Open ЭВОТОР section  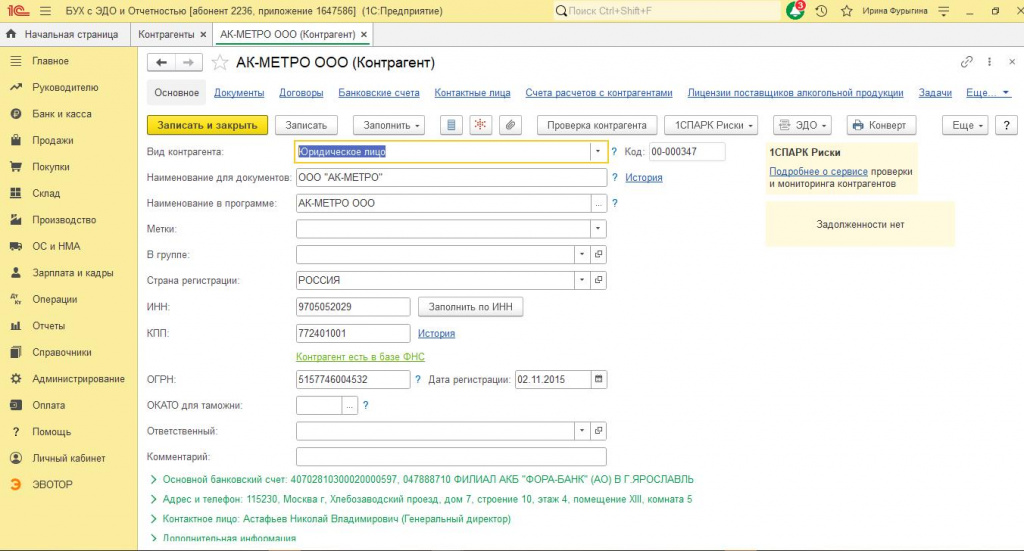pos(52,484)
